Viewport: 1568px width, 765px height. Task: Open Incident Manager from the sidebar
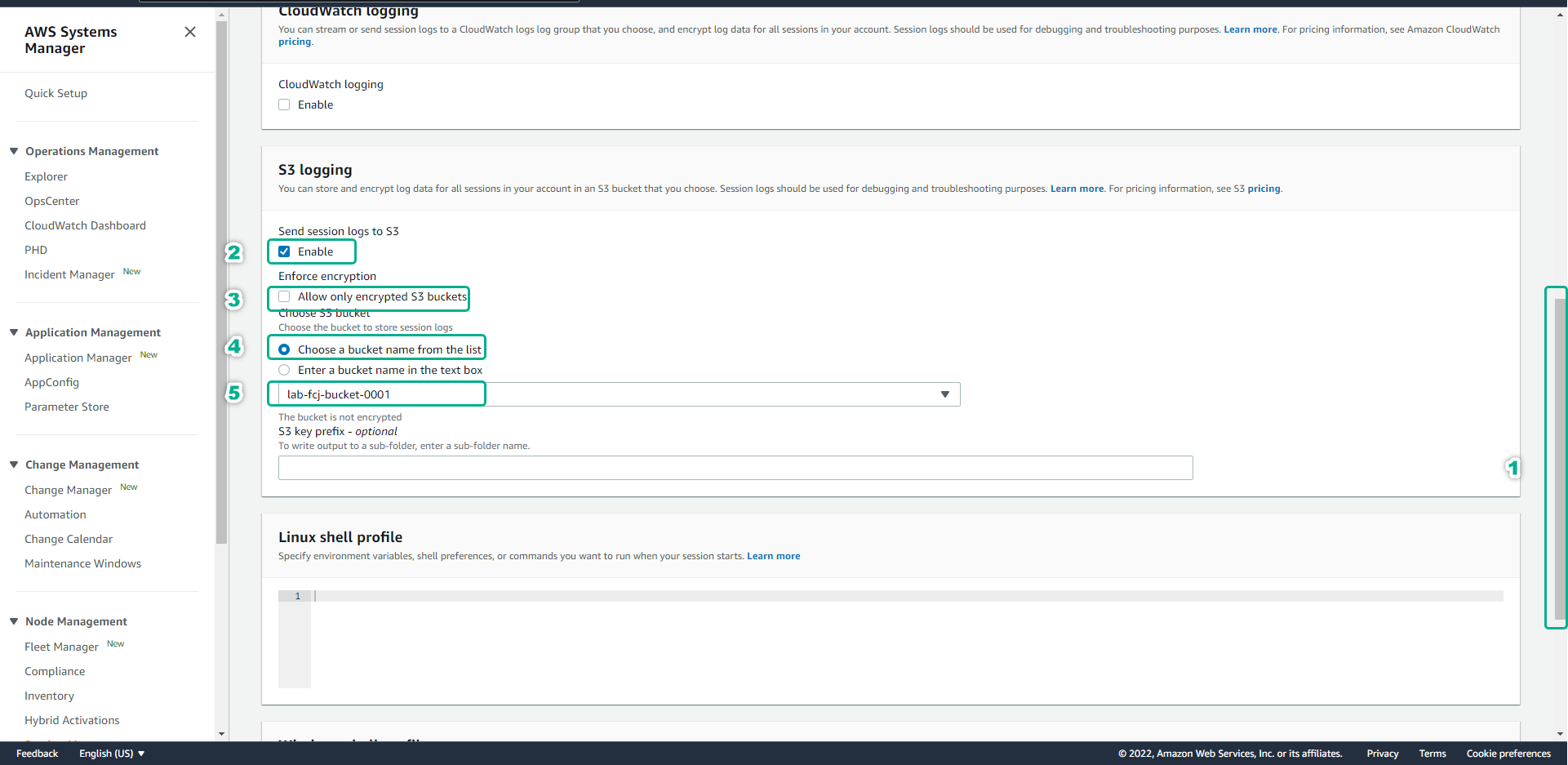[69, 274]
